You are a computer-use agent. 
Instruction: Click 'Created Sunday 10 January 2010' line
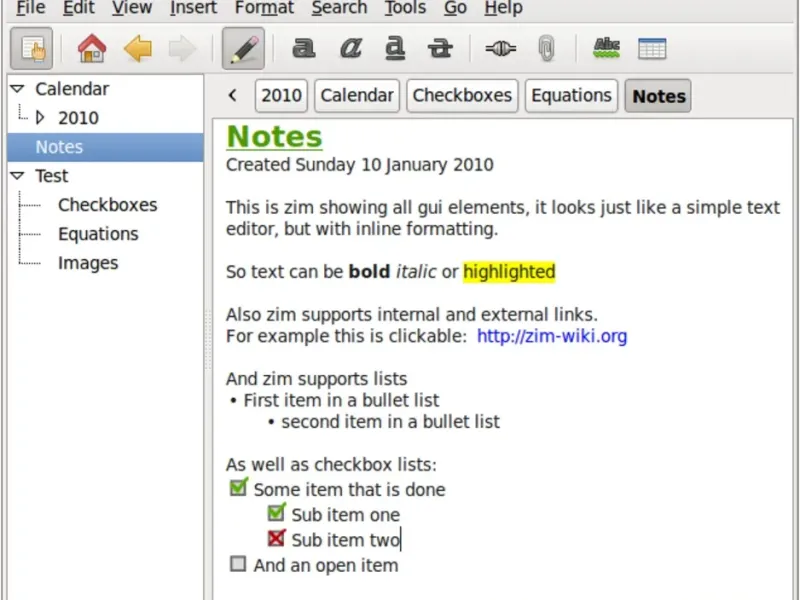point(360,165)
